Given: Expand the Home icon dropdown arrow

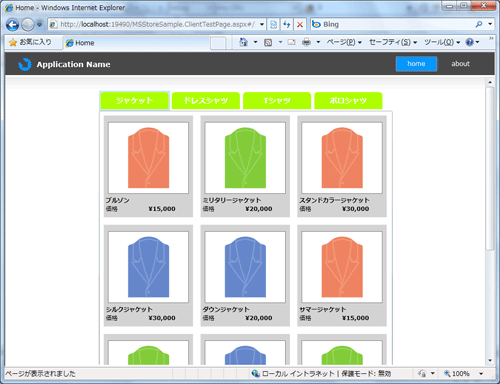Looking at the screenshot, I should point(256,42).
